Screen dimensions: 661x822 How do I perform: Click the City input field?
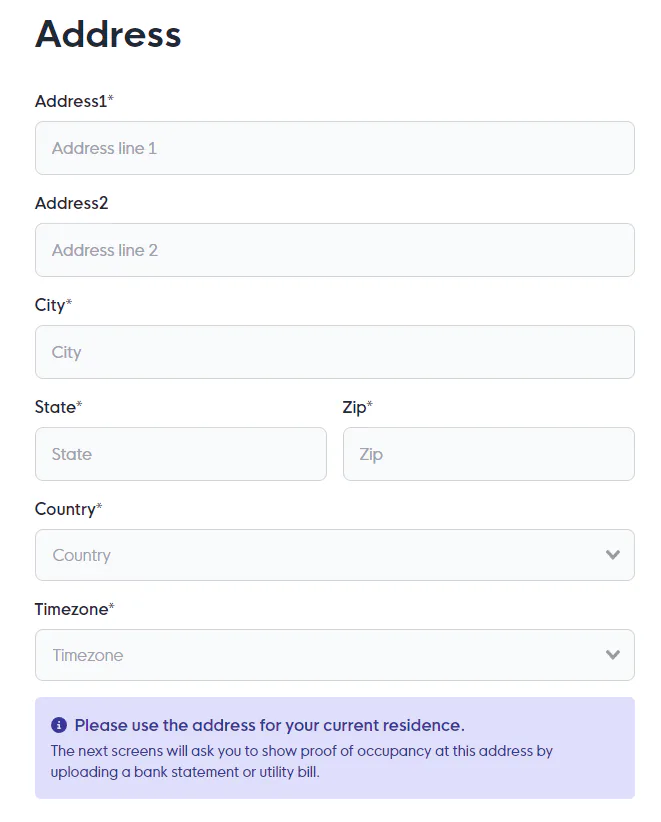tap(335, 351)
